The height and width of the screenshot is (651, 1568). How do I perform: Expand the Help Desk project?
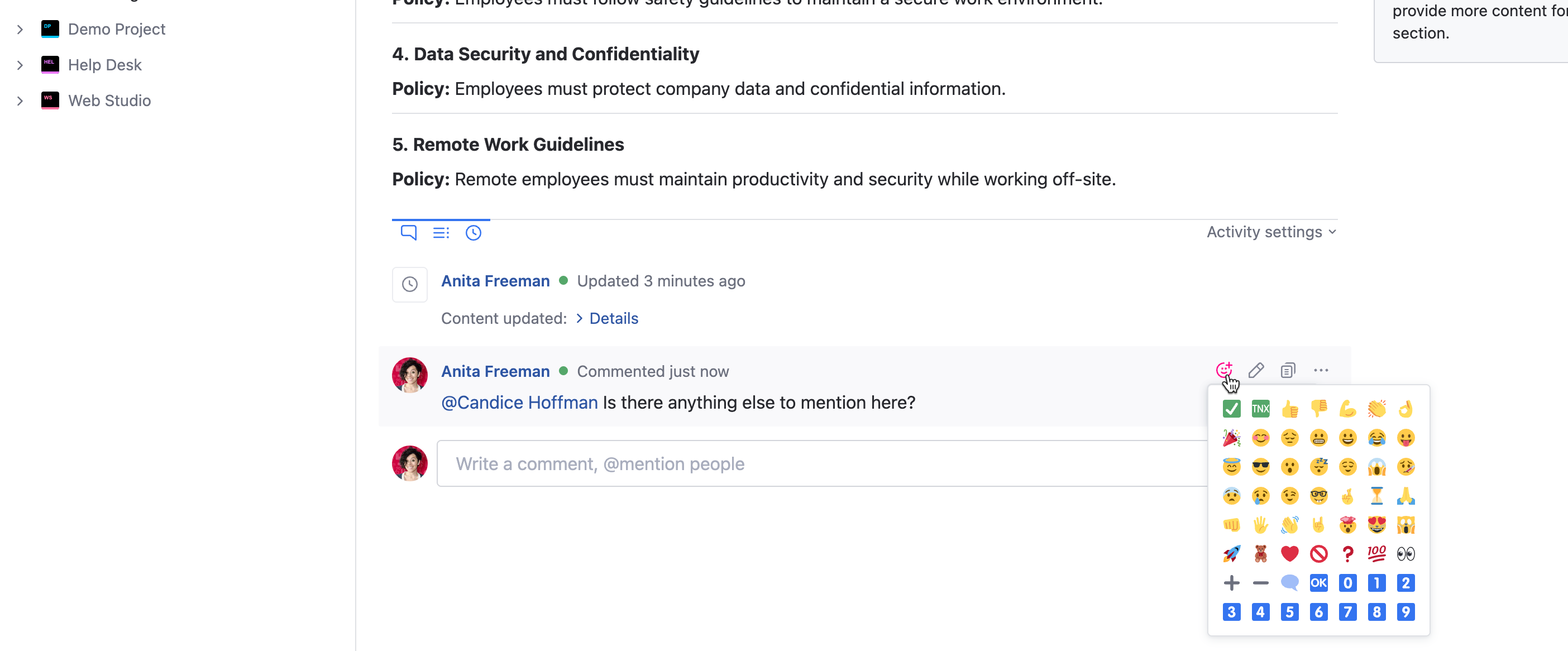pyautogui.click(x=20, y=65)
